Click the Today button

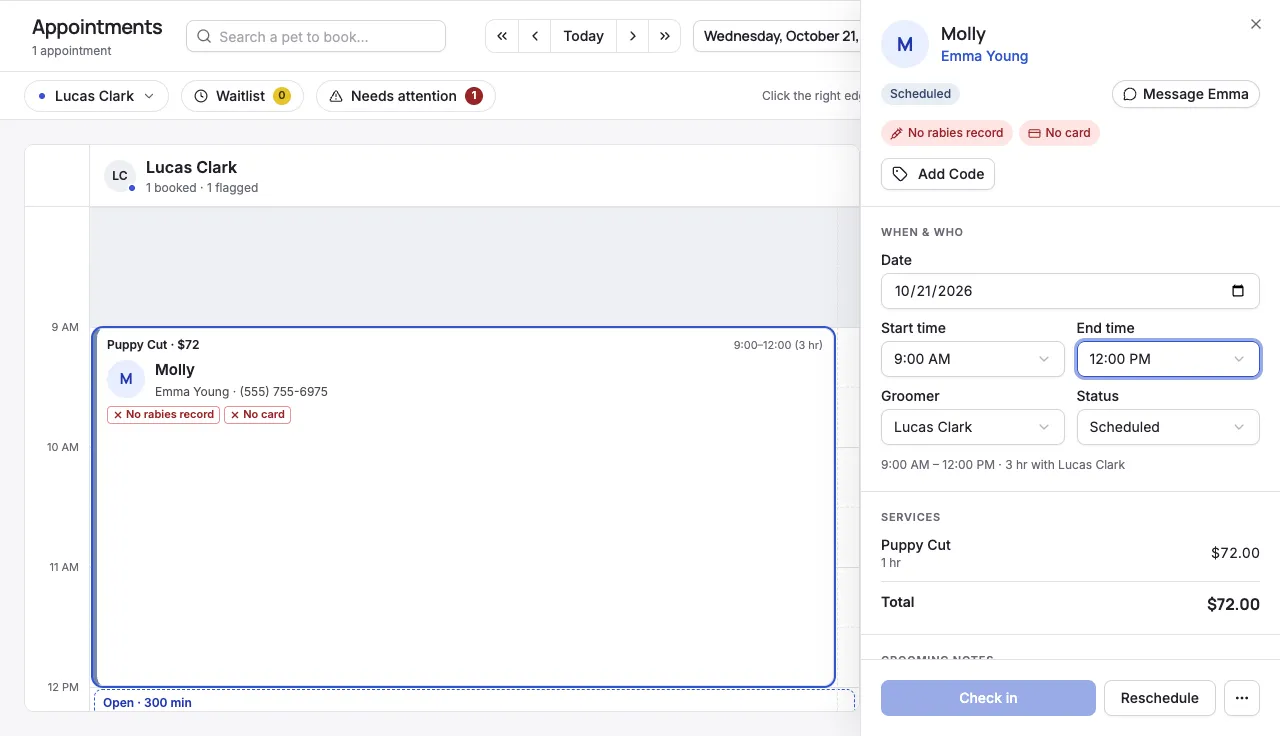(583, 36)
